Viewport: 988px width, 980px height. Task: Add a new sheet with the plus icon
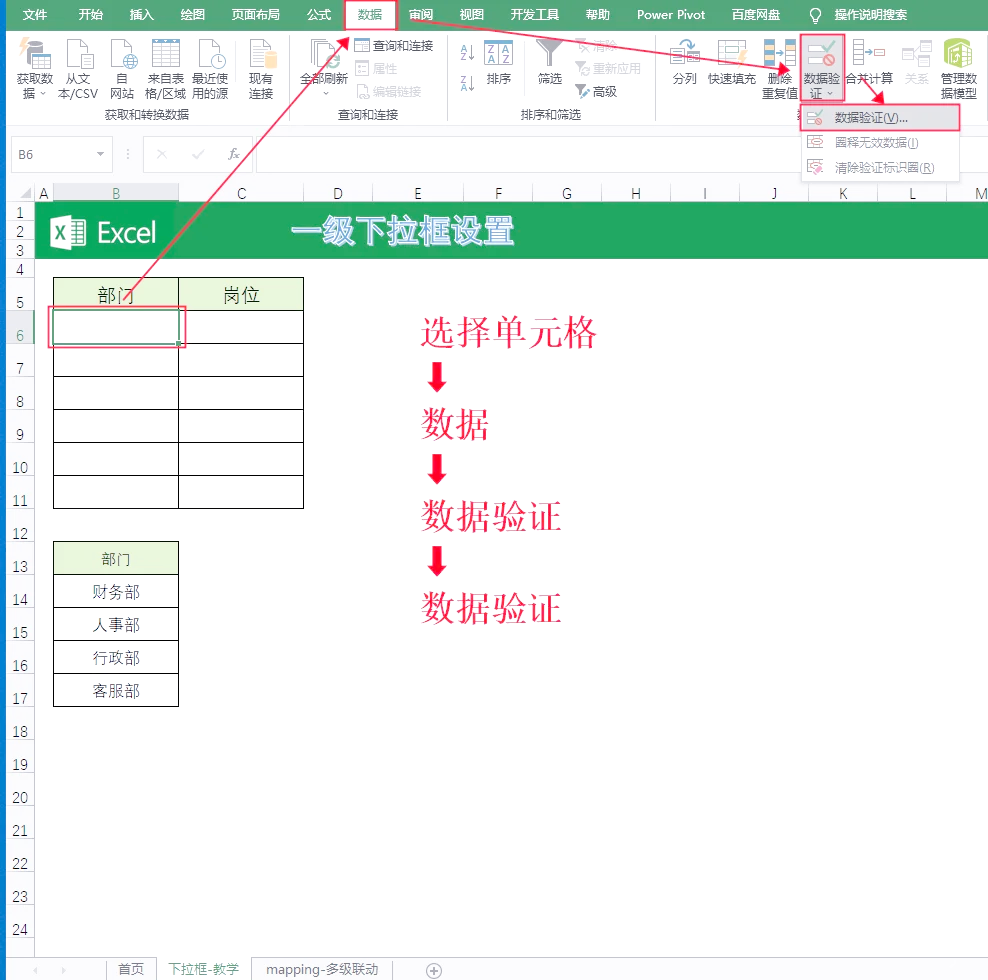point(434,971)
